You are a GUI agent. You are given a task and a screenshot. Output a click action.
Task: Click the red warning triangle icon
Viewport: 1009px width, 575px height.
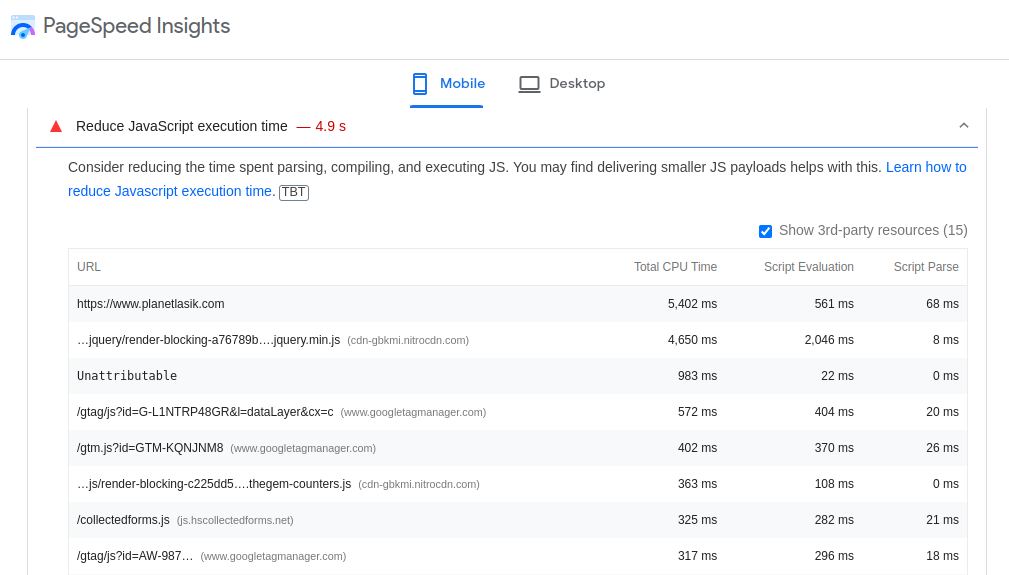tap(56, 127)
